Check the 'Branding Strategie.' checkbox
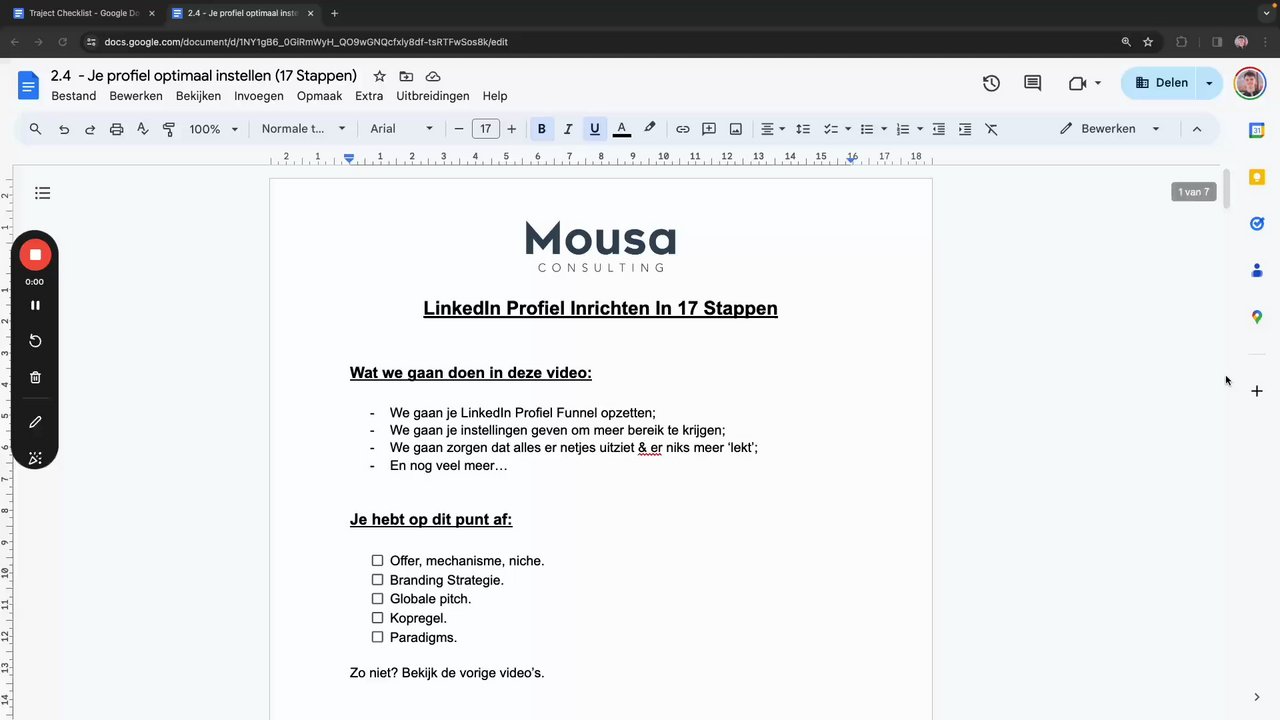 [x=377, y=580]
